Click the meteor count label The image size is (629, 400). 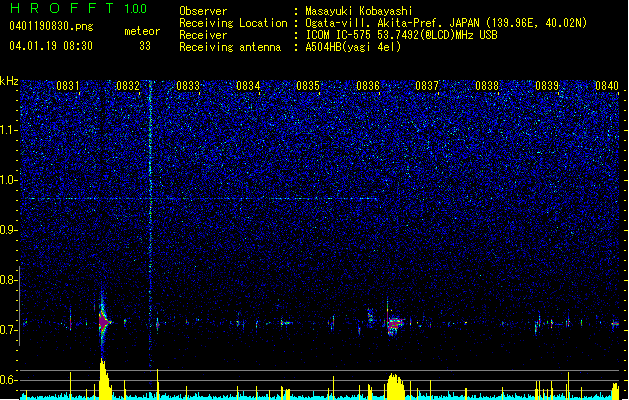142,31
